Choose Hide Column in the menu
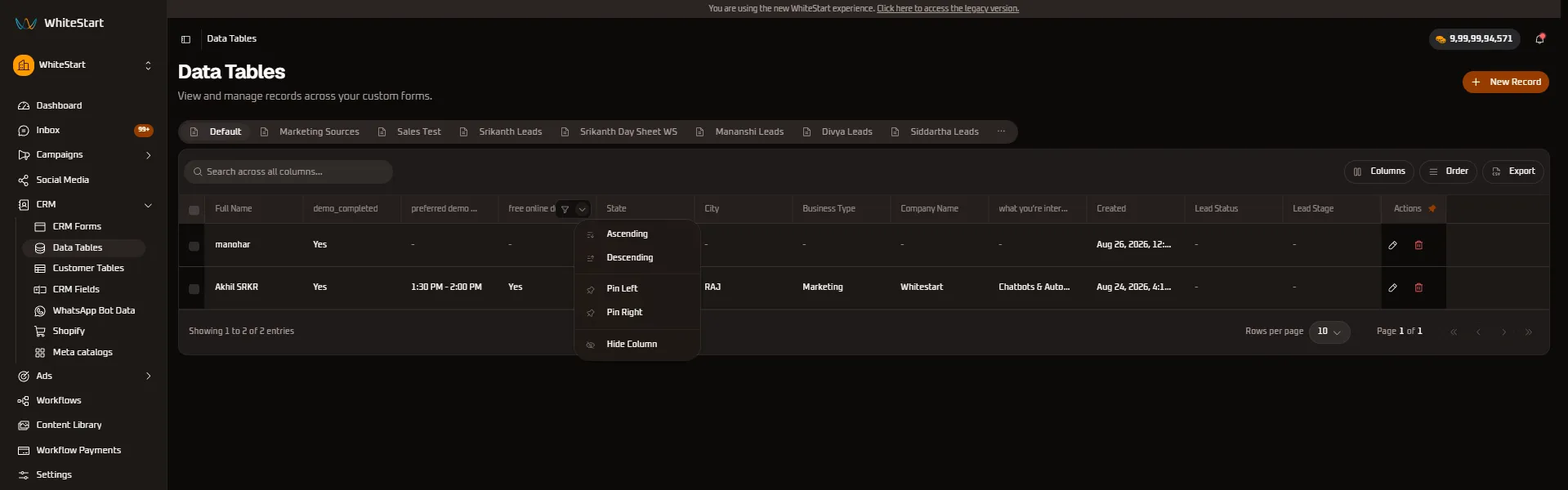Viewport: 1568px width, 490px height. 637,344
